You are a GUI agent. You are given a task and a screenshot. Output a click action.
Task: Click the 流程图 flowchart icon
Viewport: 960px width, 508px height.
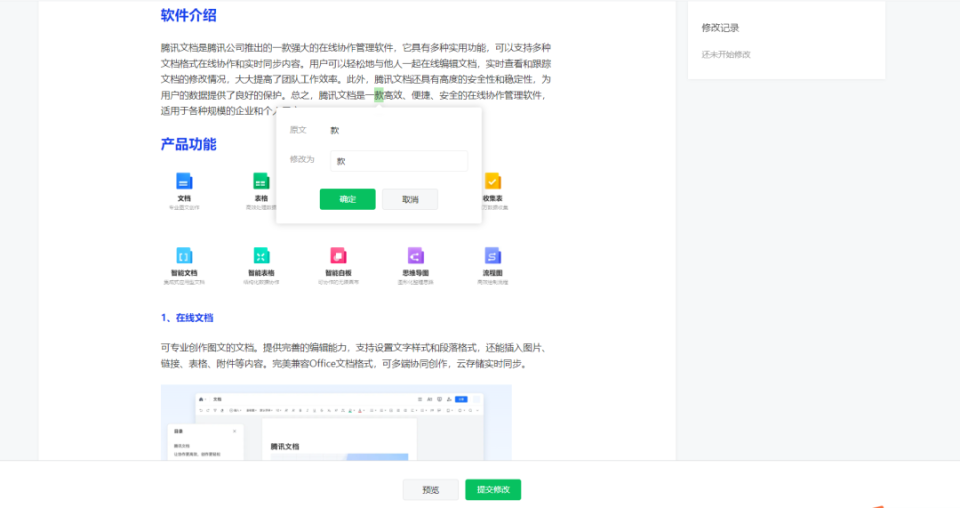pos(493,256)
